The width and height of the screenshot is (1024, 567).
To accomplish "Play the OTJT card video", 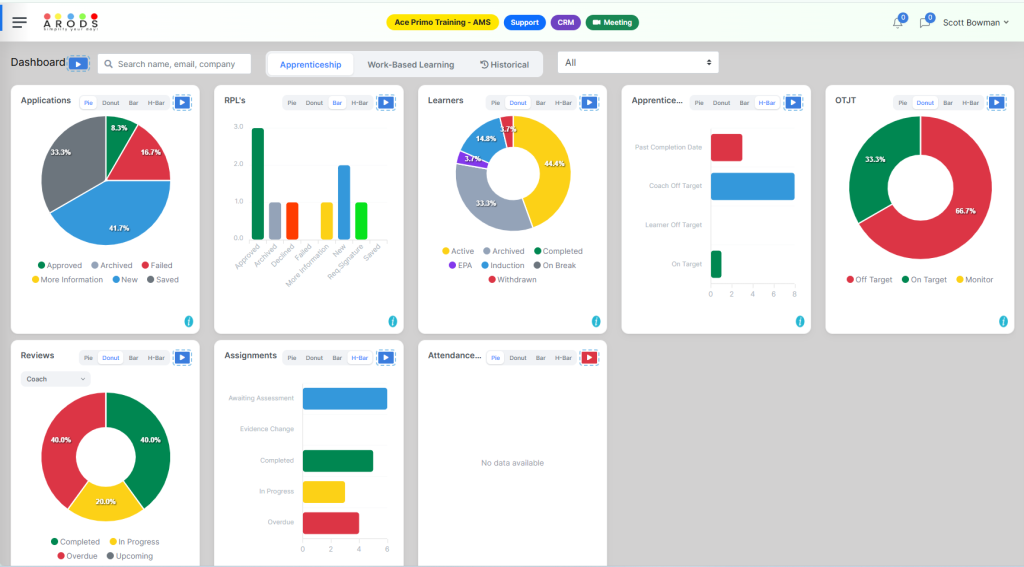I will coord(997,103).
